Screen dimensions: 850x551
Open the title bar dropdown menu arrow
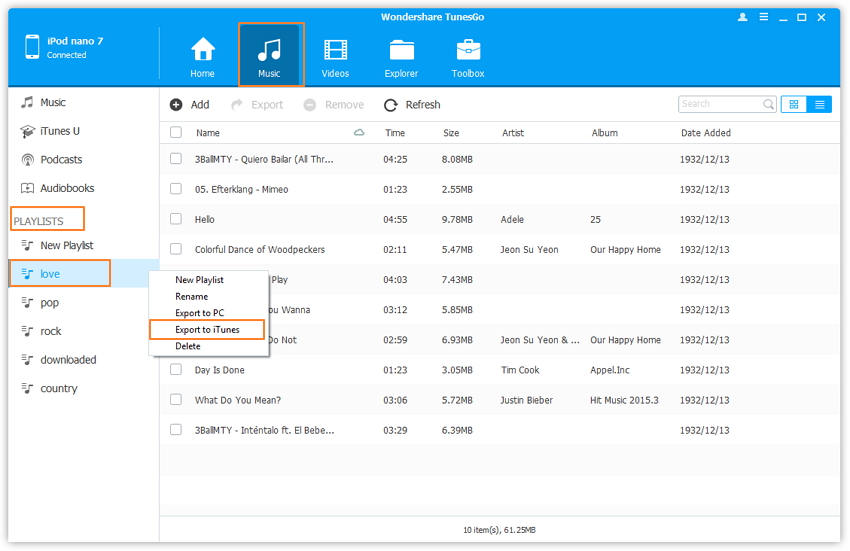pyautogui.click(x=763, y=17)
